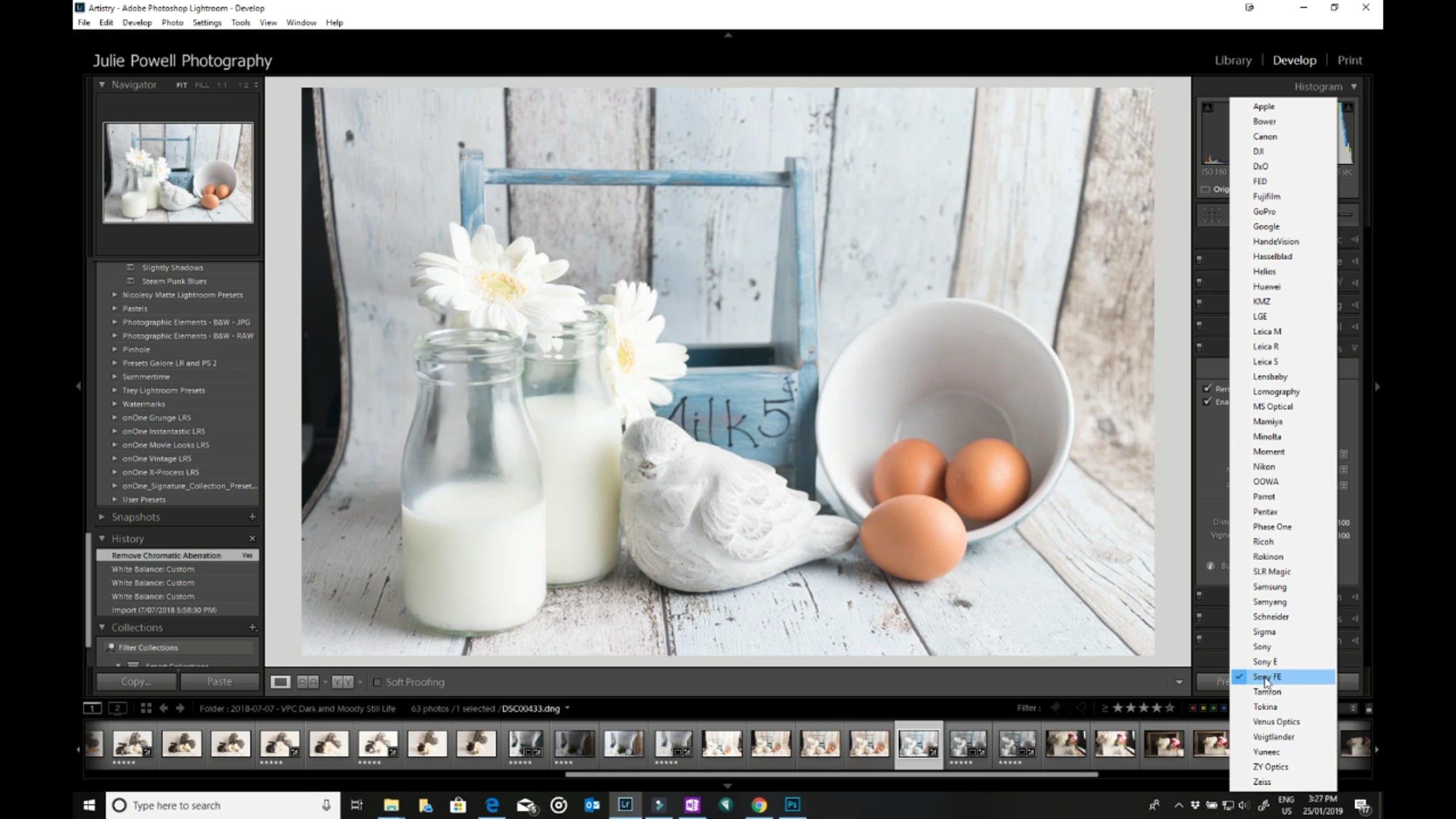The image size is (1456, 819).
Task: Toggle the Original Photo checkbox under histogram
Action: click(1205, 189)
